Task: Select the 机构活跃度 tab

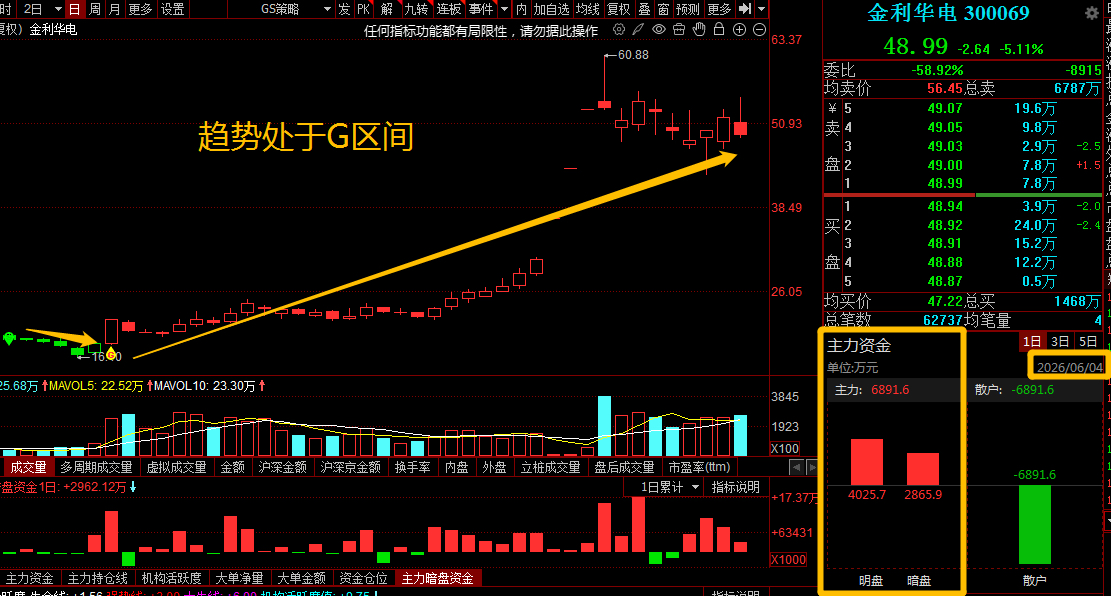Action: point(171,578)
